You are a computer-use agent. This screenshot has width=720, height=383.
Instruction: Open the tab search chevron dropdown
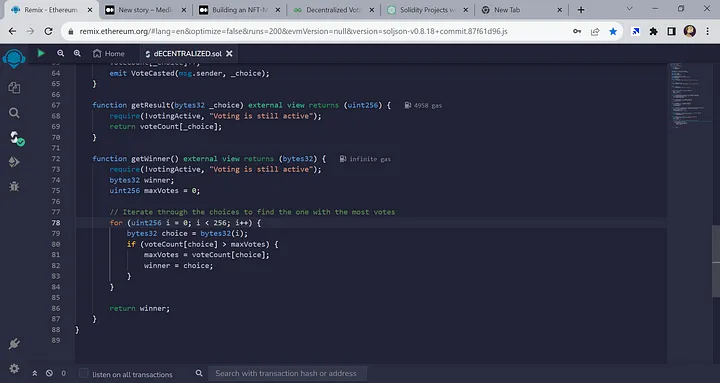click(630, 8)
